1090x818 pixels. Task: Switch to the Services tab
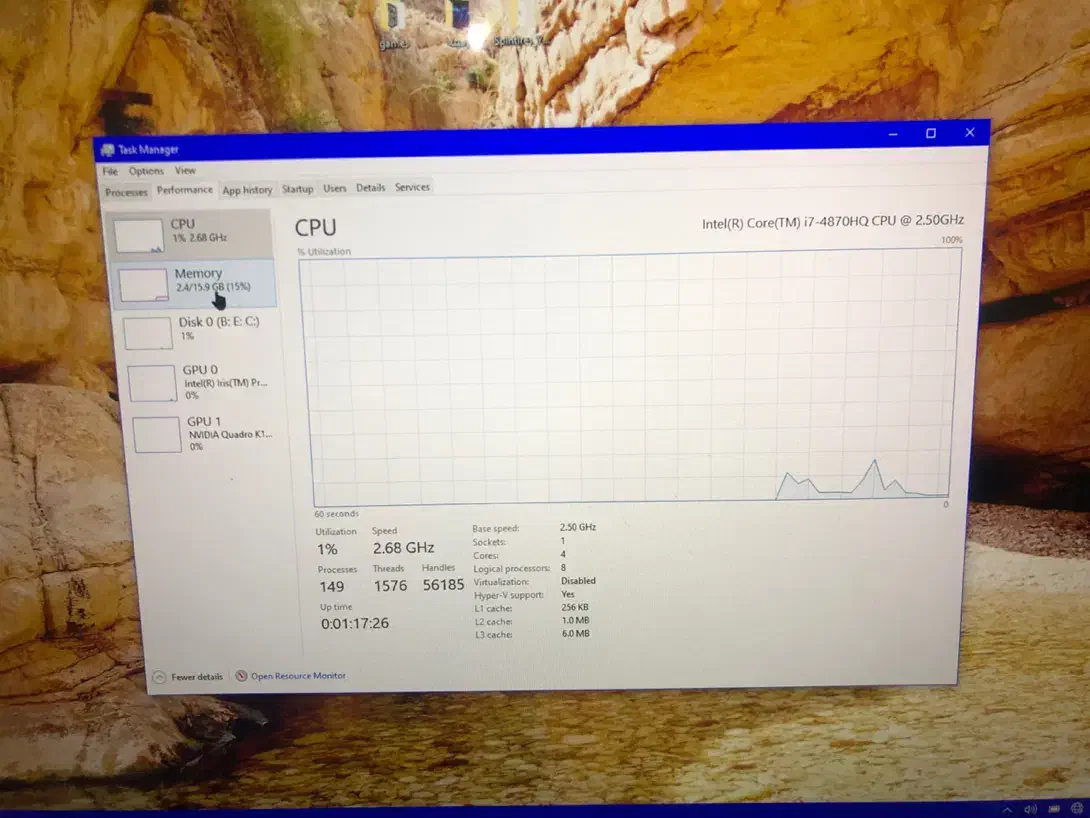[412, 187]
